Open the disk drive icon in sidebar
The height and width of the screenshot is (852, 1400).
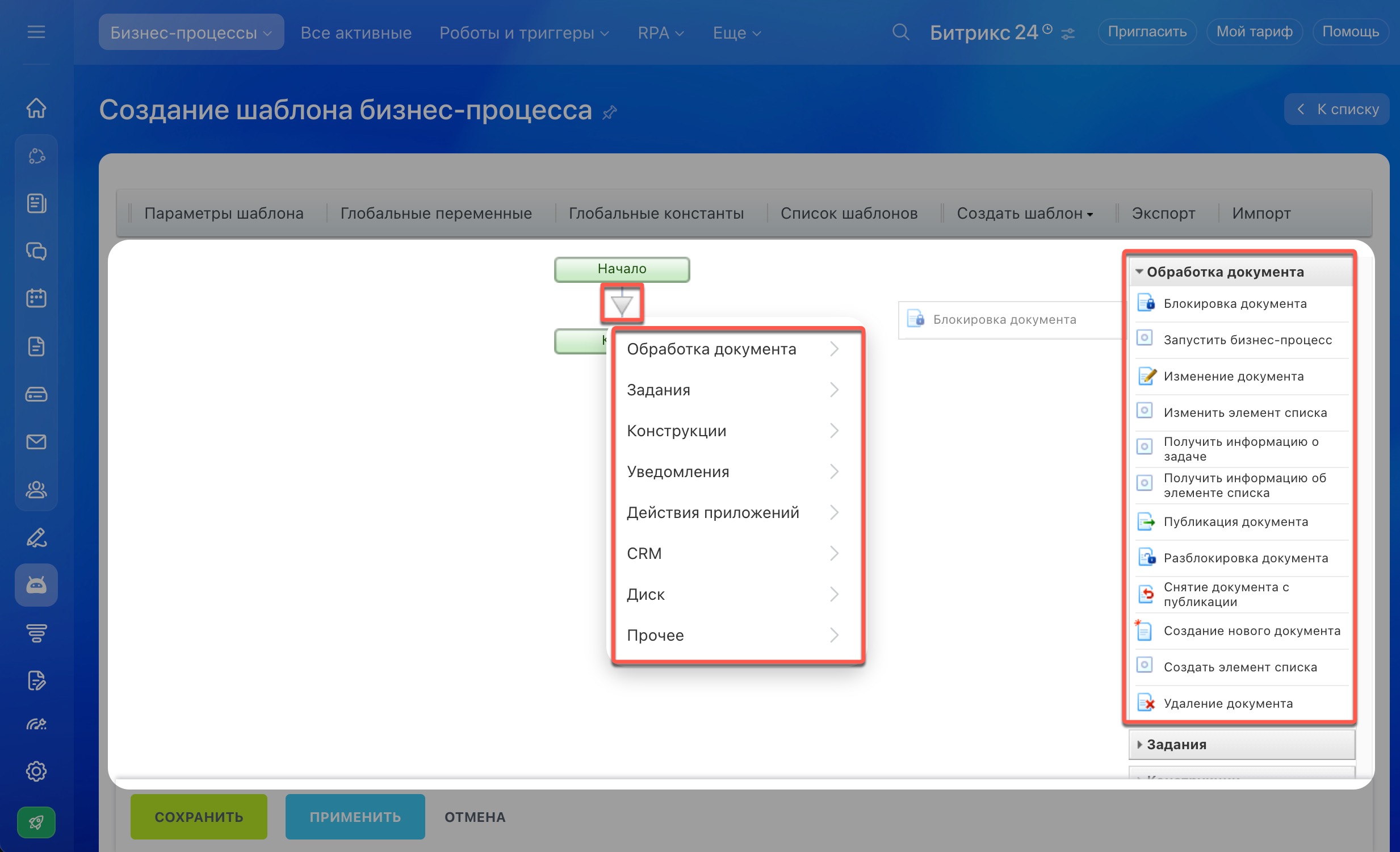pos(36,394)
